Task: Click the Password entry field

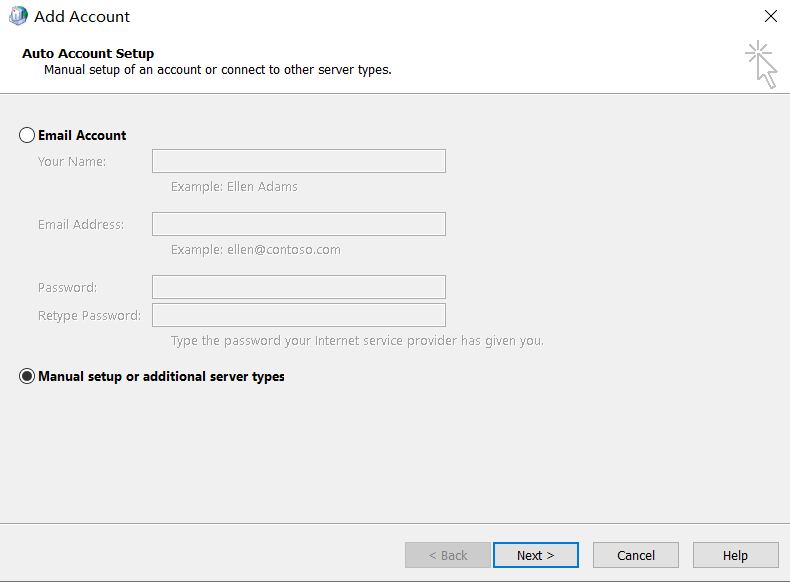Action: tap(298, 287)
